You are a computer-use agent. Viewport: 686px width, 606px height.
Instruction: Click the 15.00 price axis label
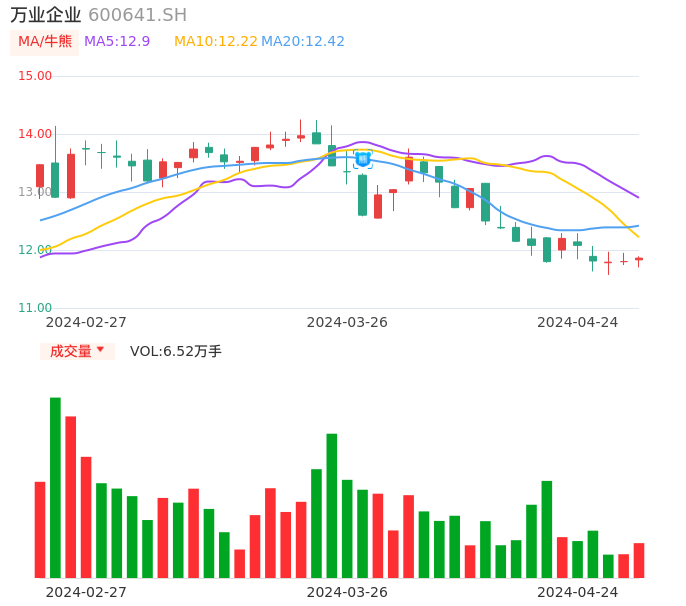pyautogui.click(x=35, y=76)
